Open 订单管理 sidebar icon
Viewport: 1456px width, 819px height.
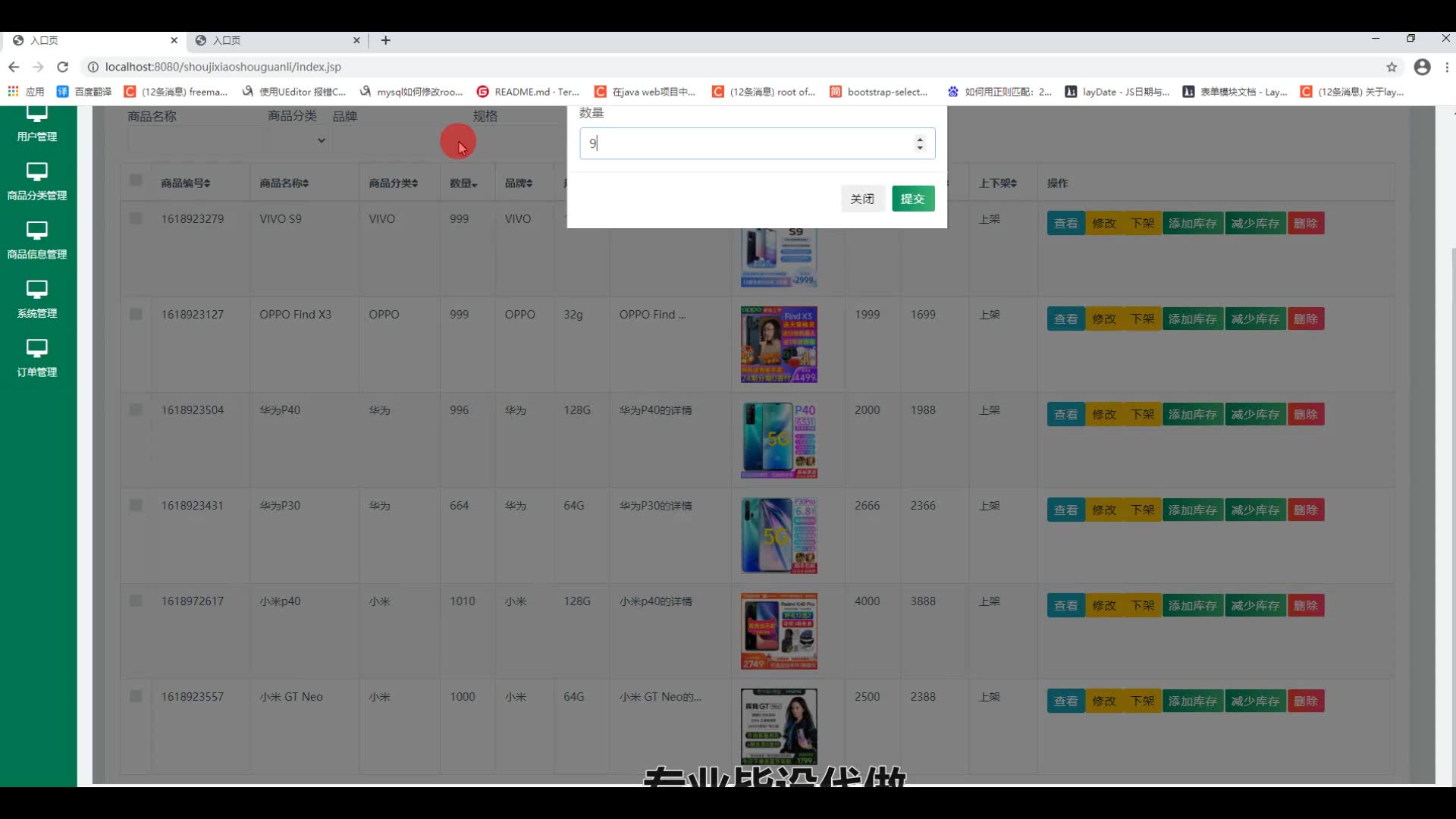(x=36, y=349)
